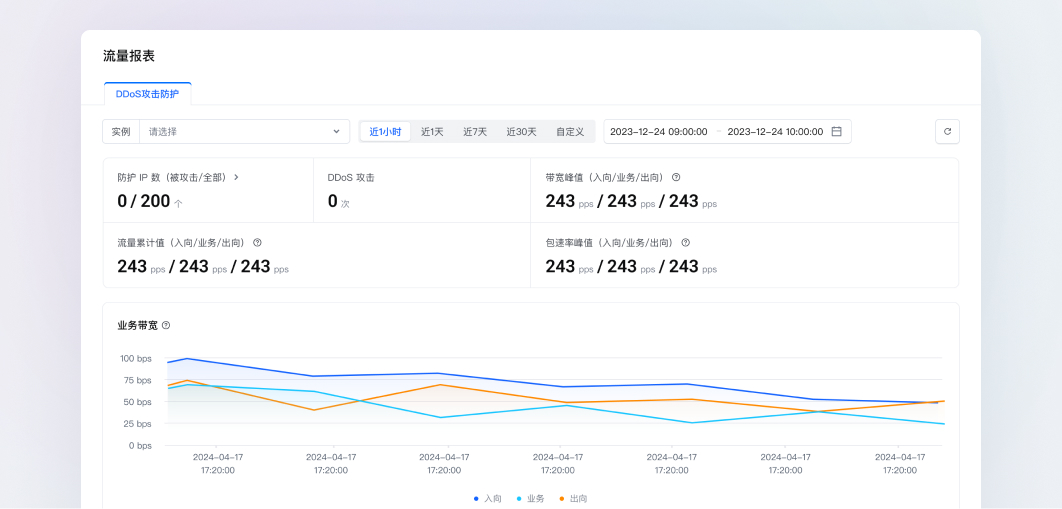The width and height of the screenshot is (1062, 509).
Task: Click the start date 2023-12-24 09:00:00
Action: pos(658,131)
